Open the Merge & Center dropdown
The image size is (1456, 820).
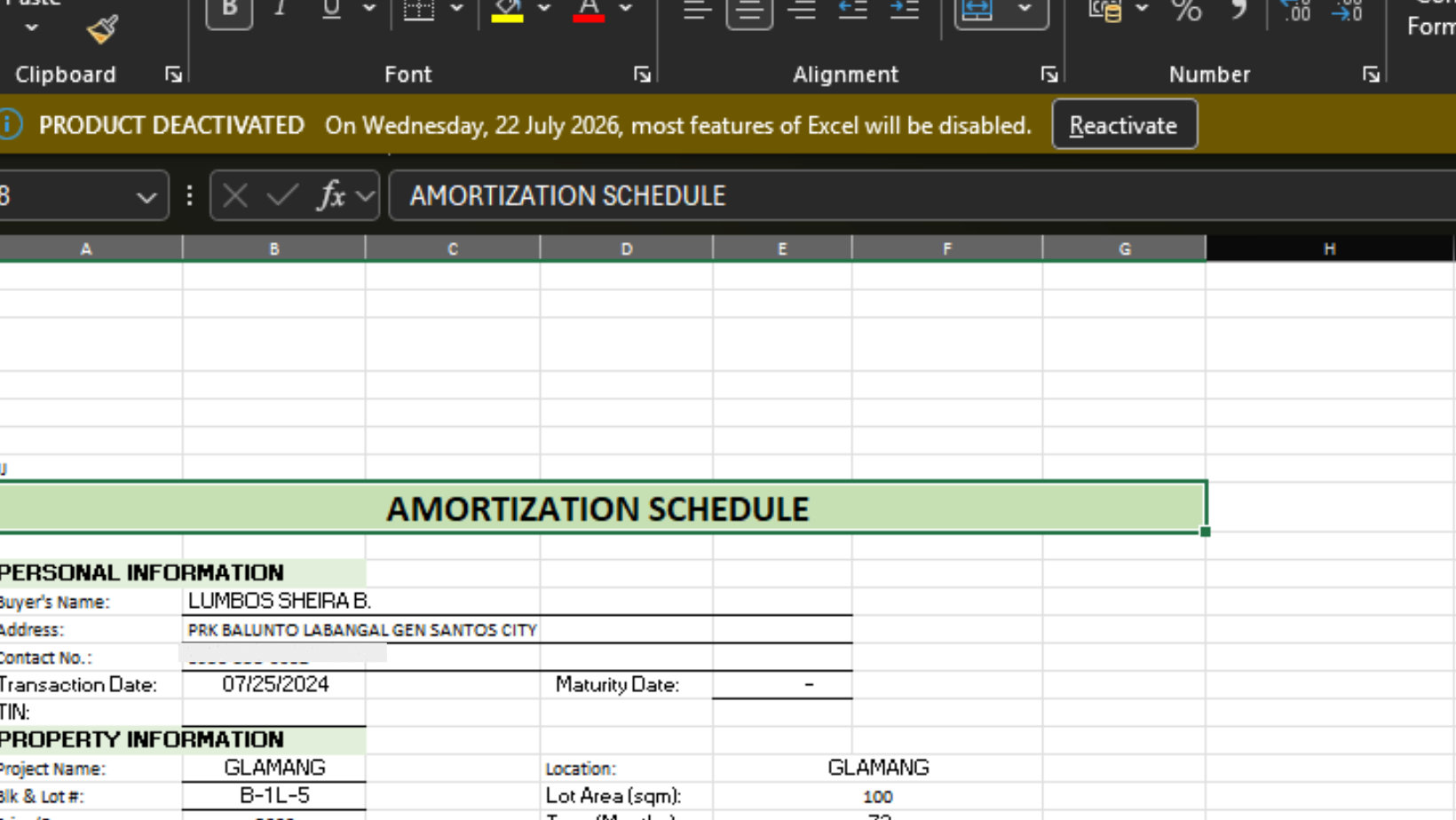point(1025,10)
